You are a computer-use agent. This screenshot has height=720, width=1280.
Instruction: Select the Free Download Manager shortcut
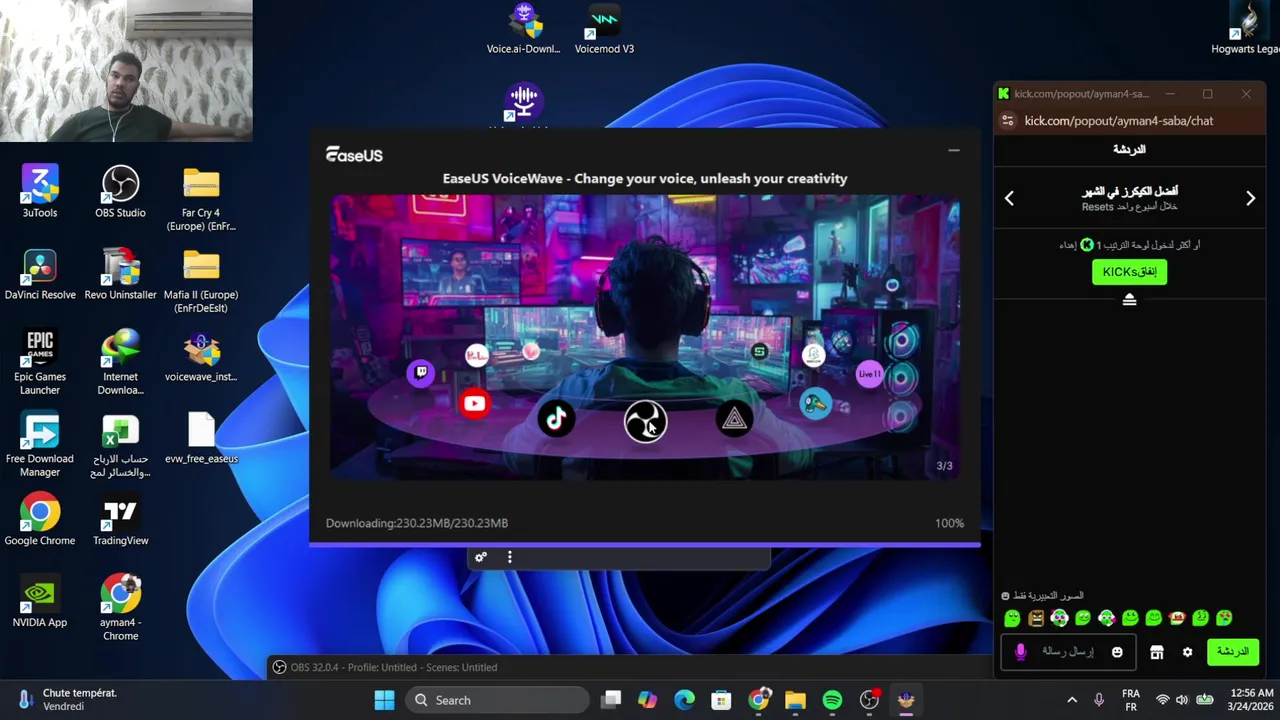(x=40, y=444)
